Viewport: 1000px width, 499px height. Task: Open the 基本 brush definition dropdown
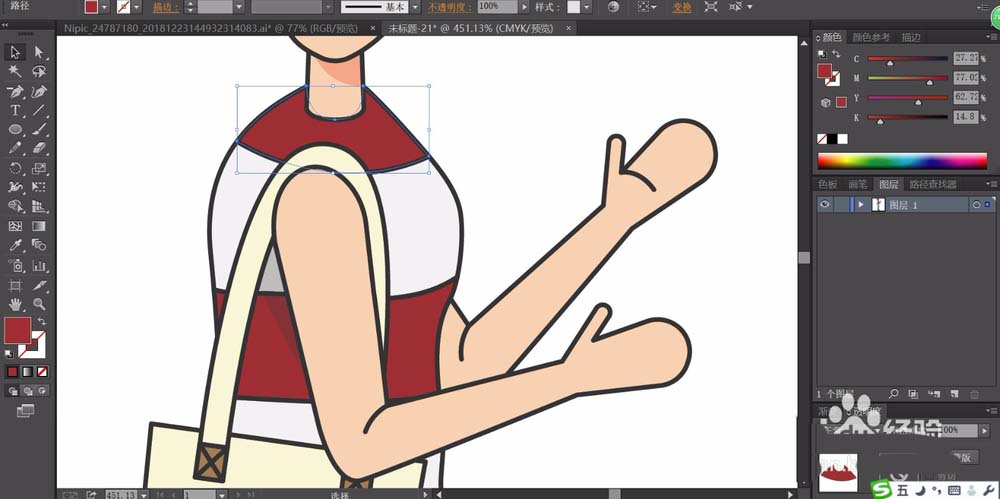(x=415, y=6)
